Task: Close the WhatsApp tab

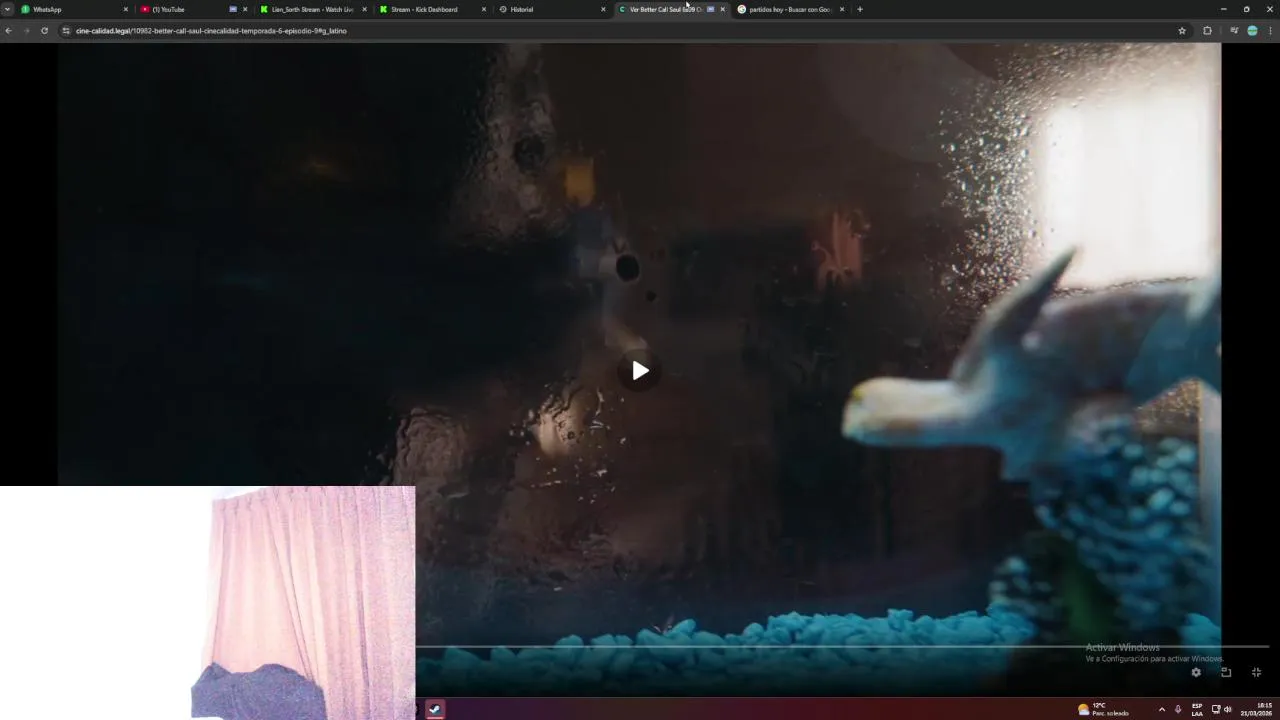Action: [x=125, y=9]
